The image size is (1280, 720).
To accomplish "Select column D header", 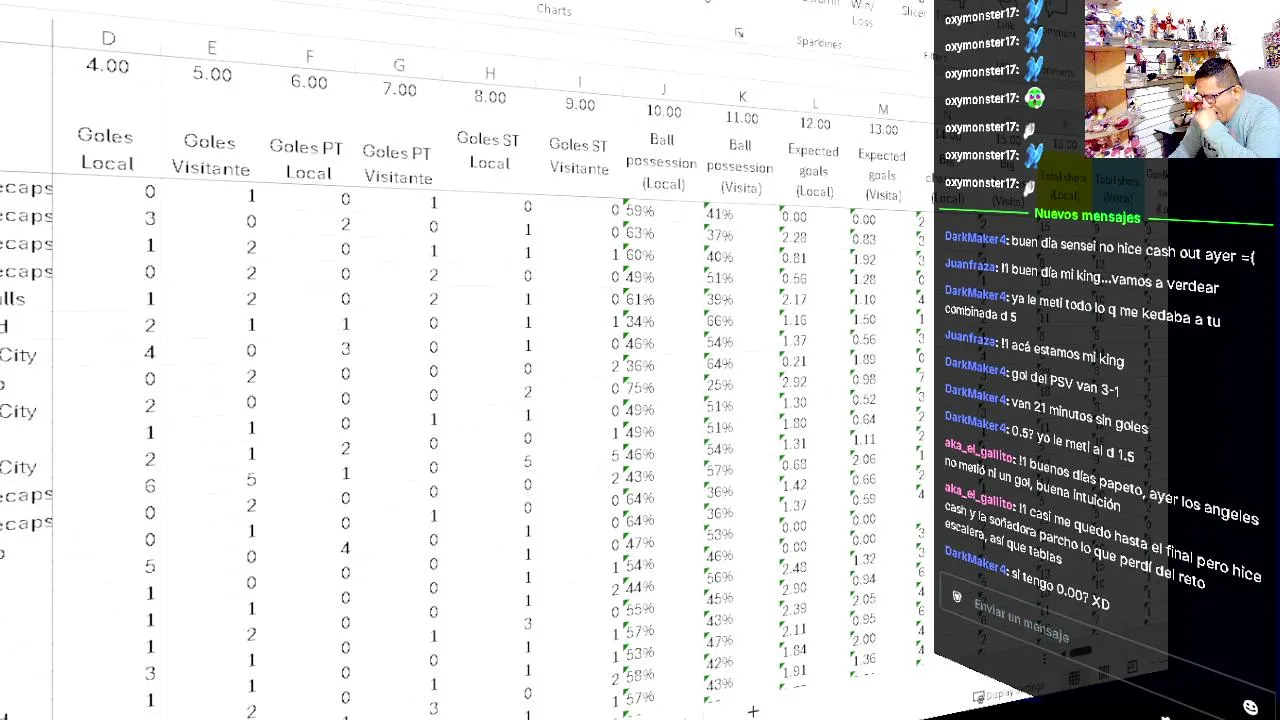I will (108, 38).
